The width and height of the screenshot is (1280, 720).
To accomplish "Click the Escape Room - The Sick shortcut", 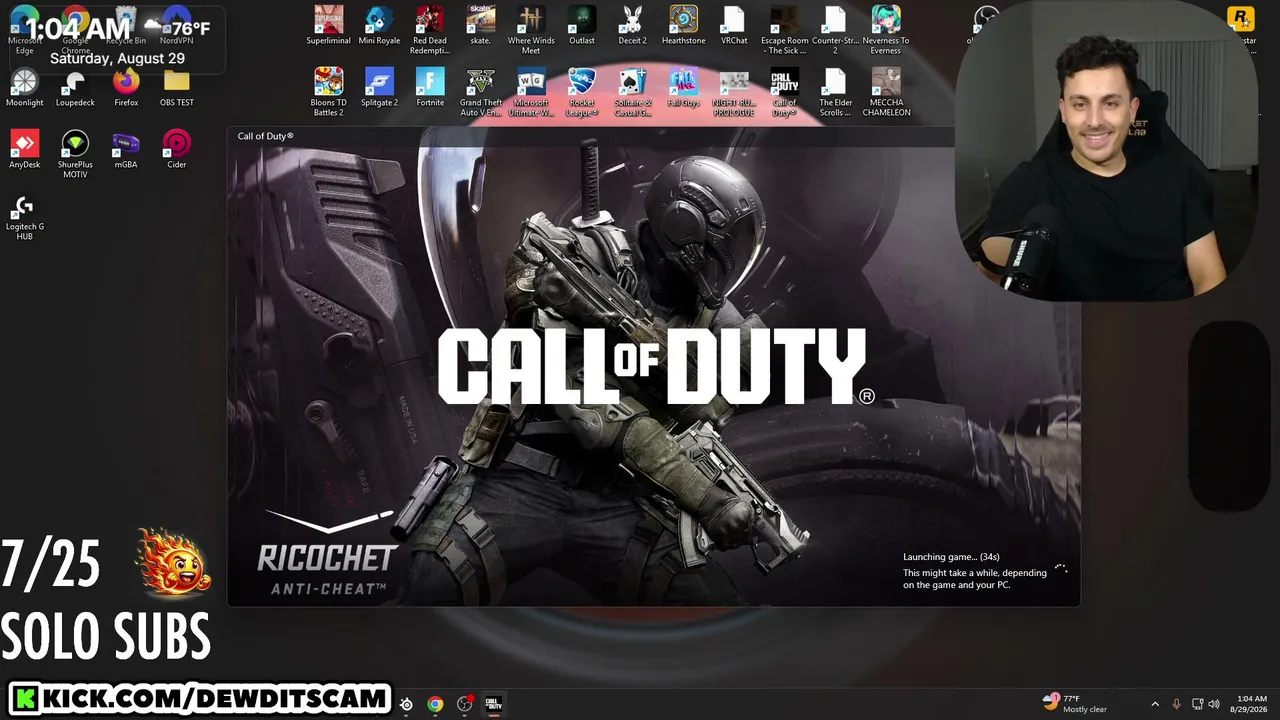I will tap(784, 30).
